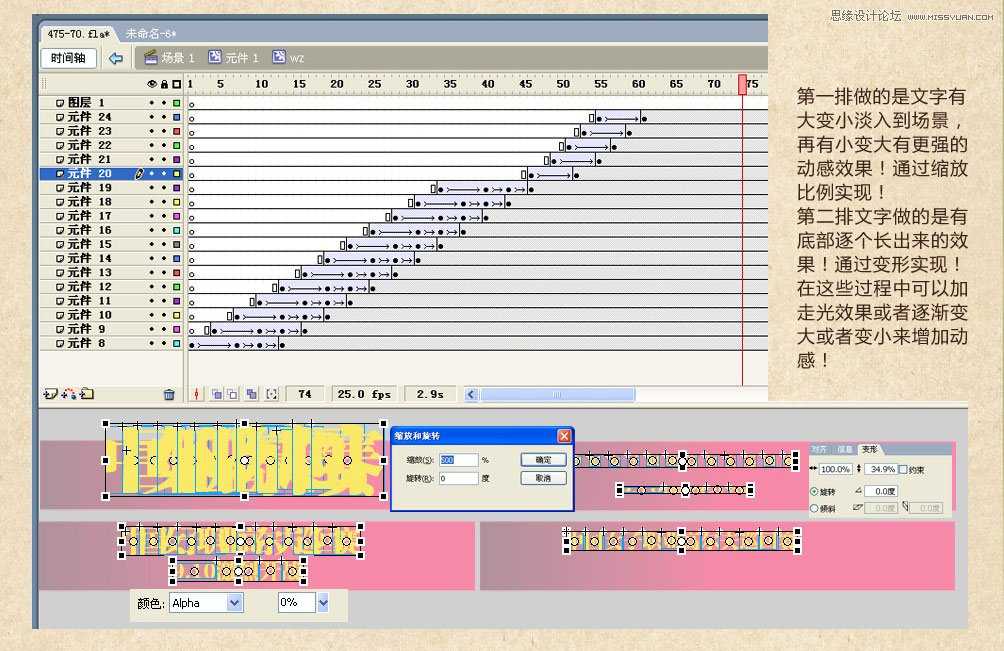1004x651 pixels.
Task: Click the 时间轴 timeline button
Action: (68, 58)
